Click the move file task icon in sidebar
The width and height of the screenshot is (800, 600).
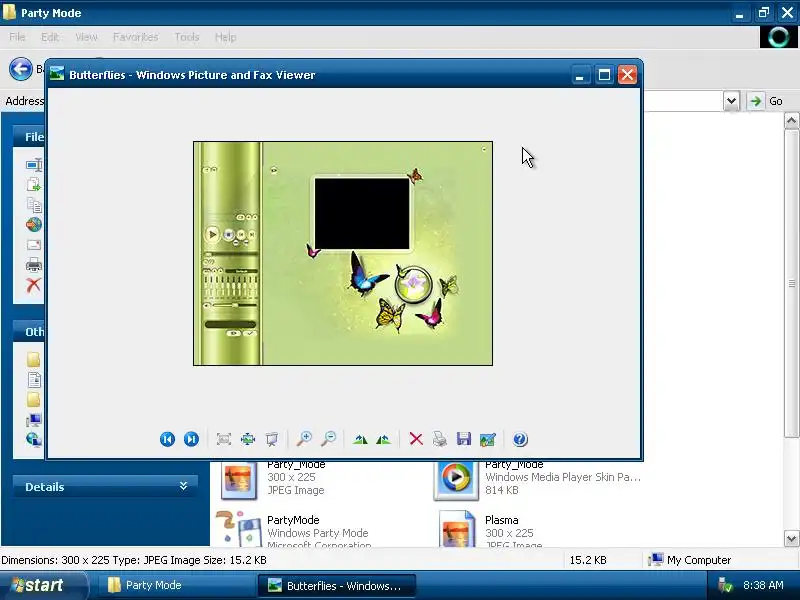(x=34, y=184)
